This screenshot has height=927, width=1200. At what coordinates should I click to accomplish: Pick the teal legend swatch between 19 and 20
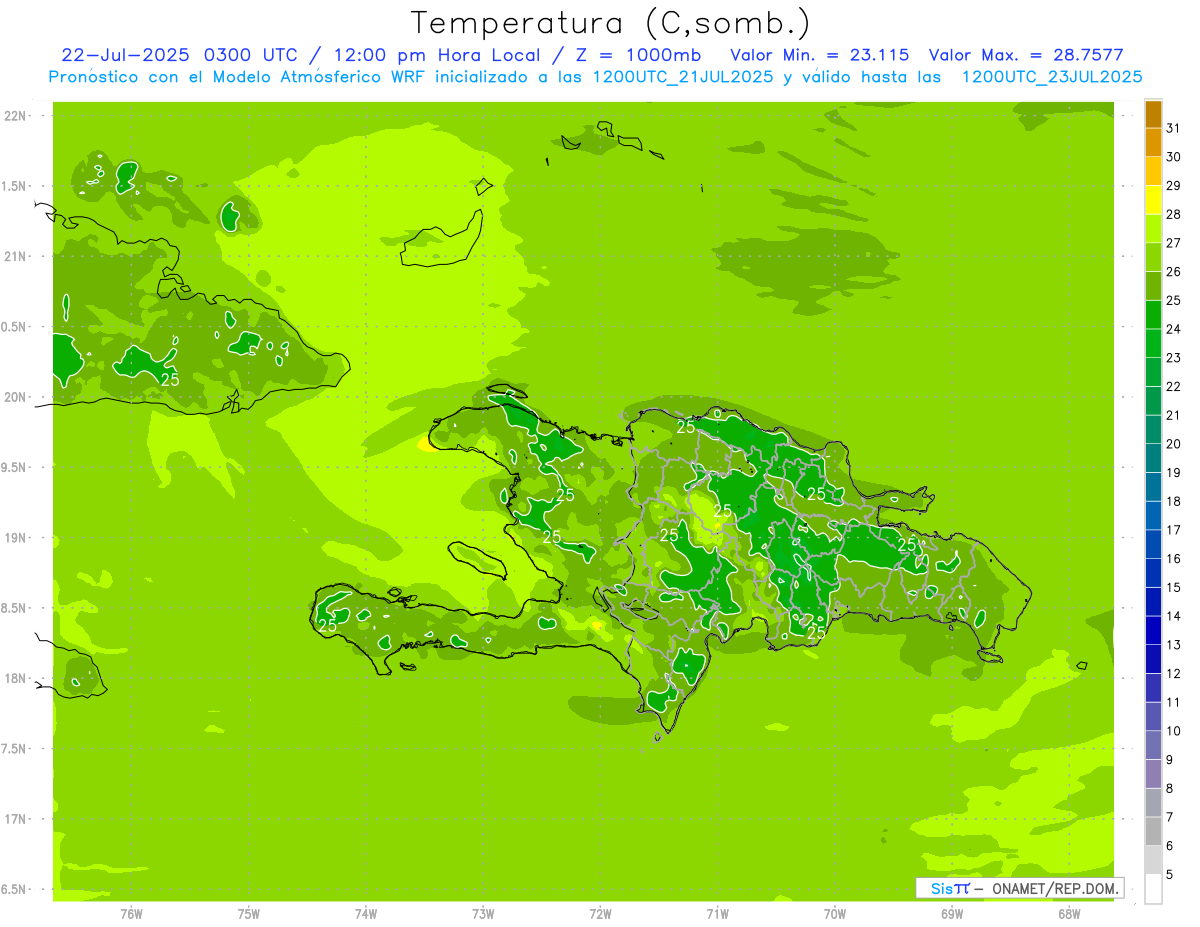(1153, 458)
